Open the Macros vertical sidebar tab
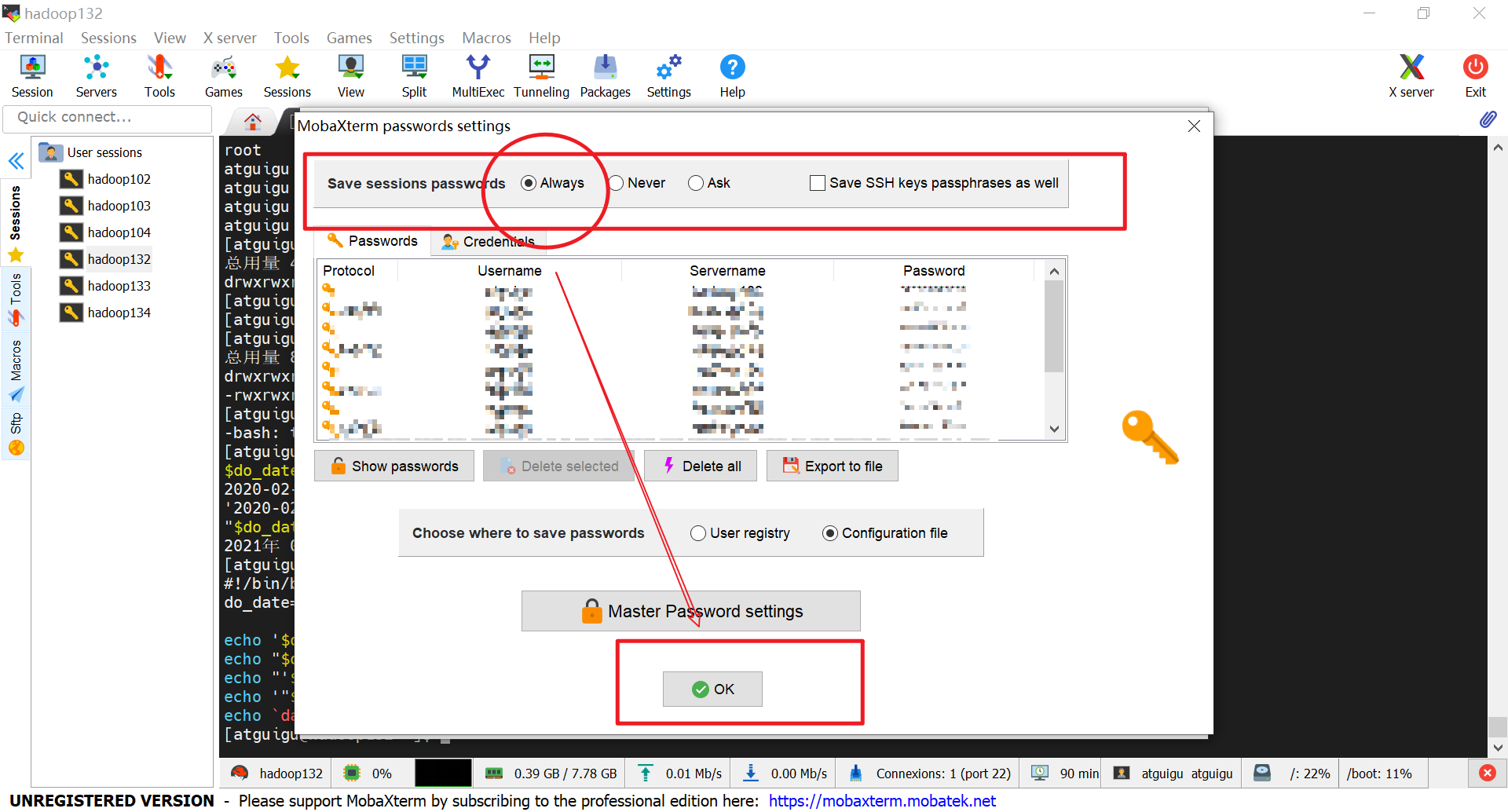The width and height of the screenshot is (1508, 812). (x=15, y=371)
